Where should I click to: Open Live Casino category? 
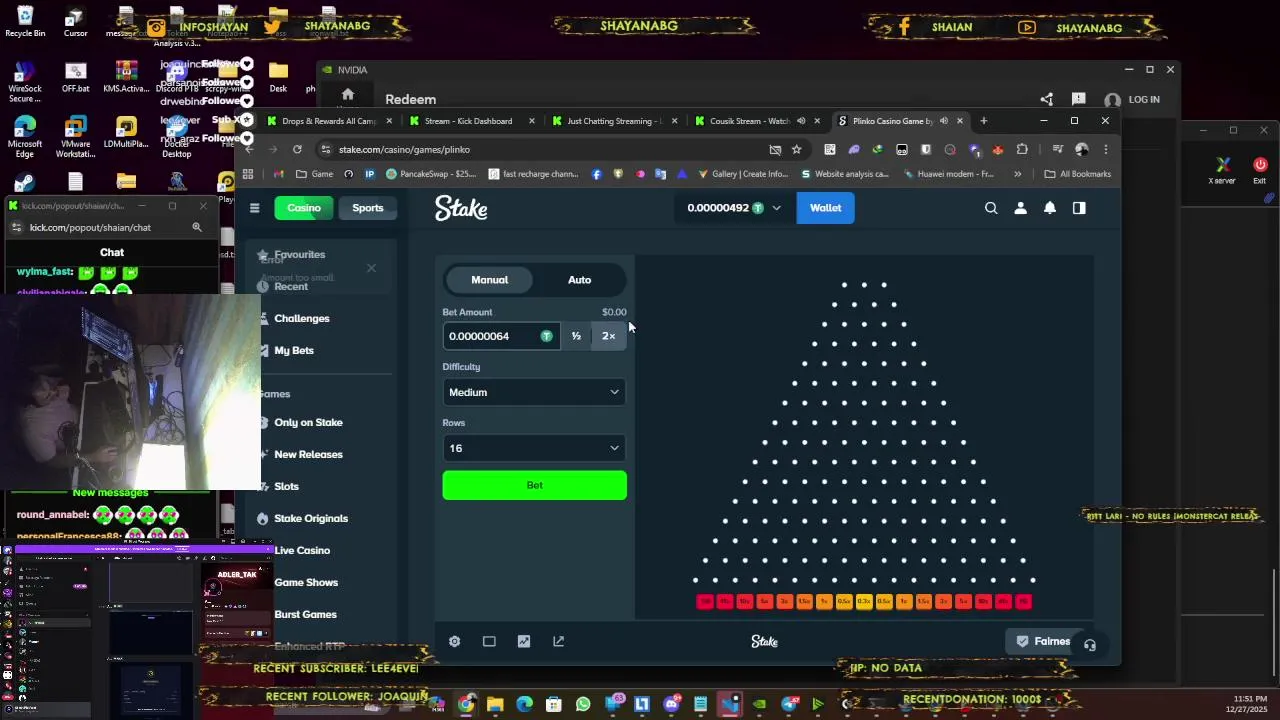tap(302, 550)
